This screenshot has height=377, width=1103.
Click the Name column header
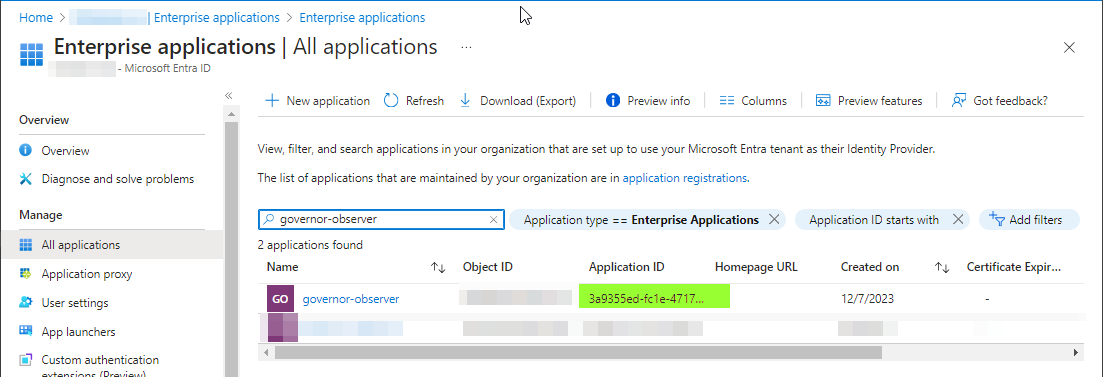click(x=283, y=267)
